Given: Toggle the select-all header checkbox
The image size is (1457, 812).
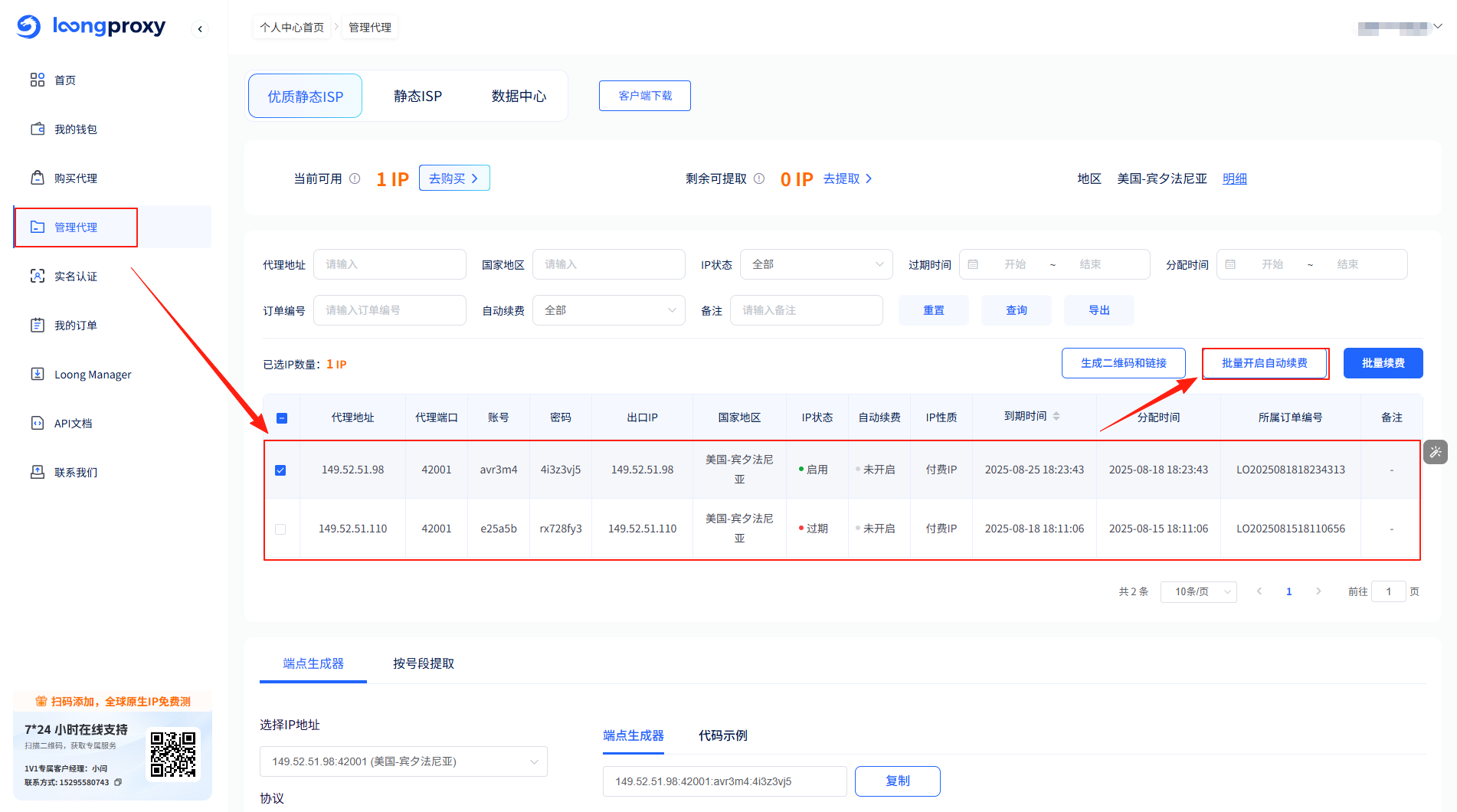Looking at the screenshot, I should [x=282, y=417].
